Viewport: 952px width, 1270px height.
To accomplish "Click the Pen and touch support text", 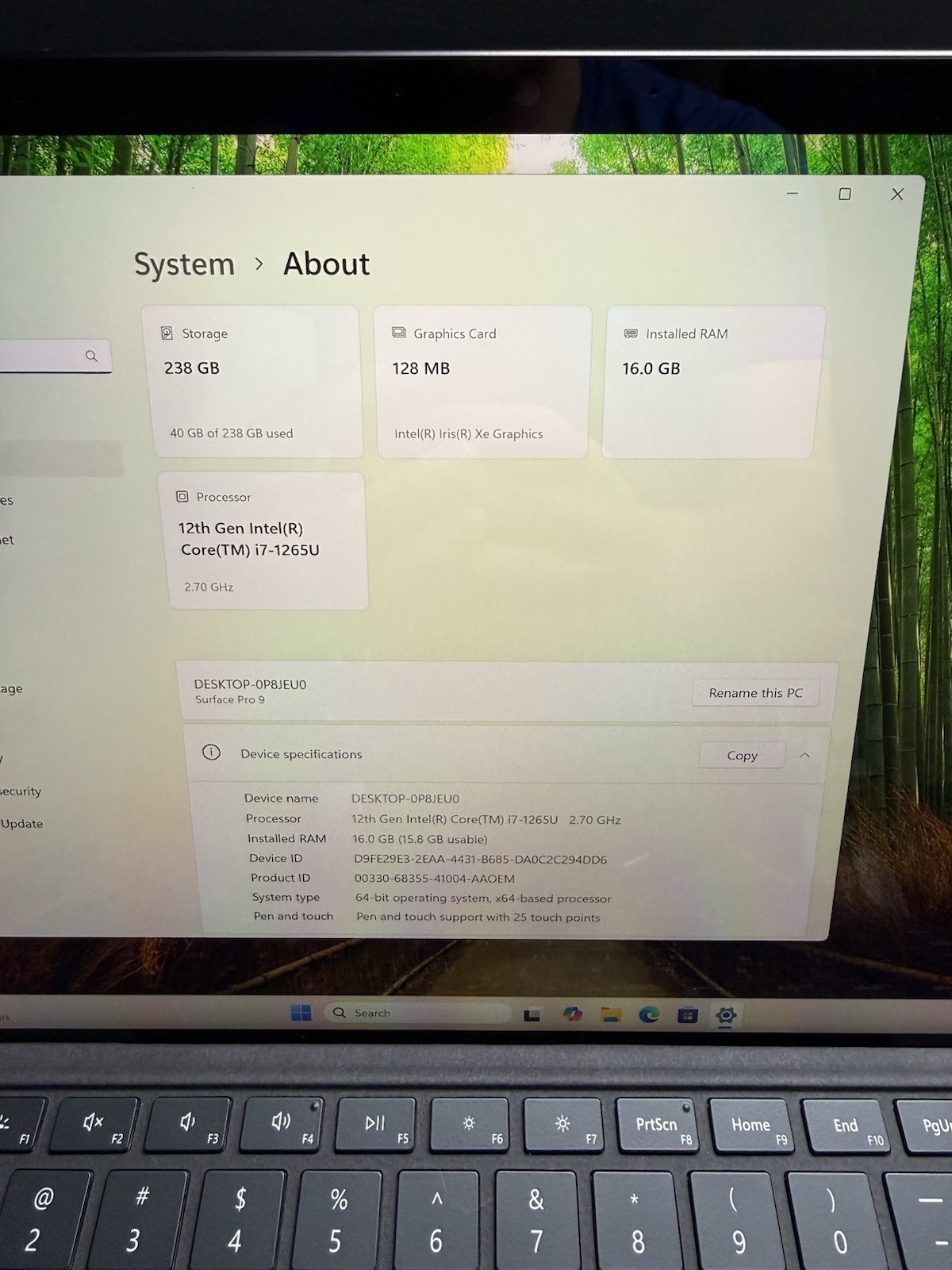I will pyautogui.click(x=478, y=917).
